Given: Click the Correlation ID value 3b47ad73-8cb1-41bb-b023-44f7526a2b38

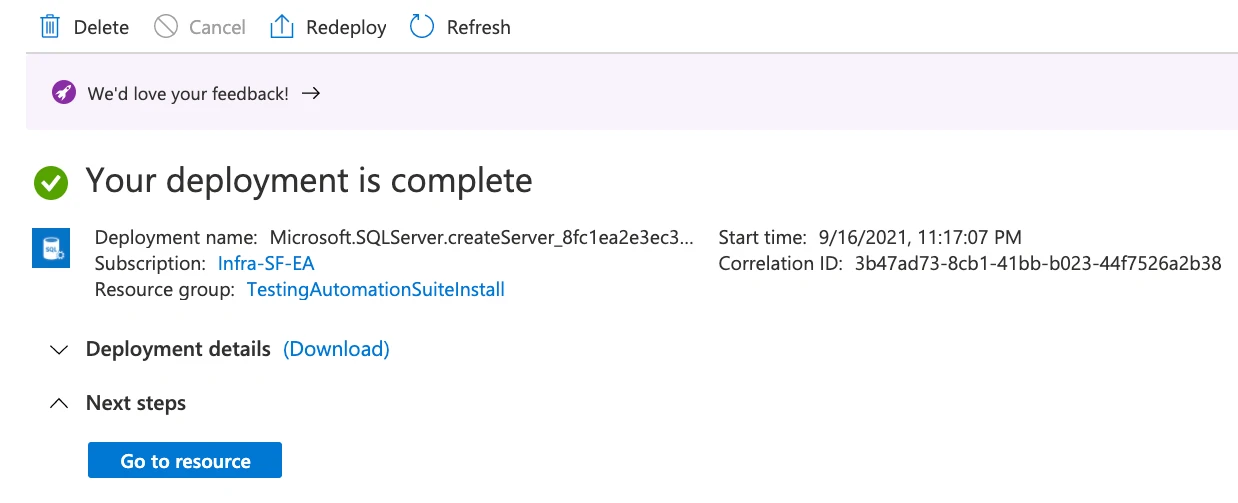Looking at the screenshot, I should pyautogui.click(x=1038, y=264).
